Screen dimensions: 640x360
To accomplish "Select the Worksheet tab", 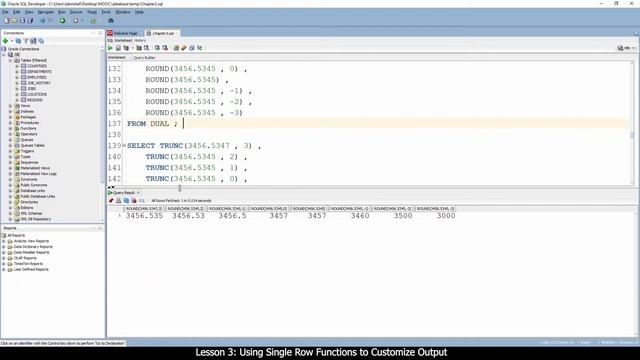I will pyautogui.click(x=117, y=58).
